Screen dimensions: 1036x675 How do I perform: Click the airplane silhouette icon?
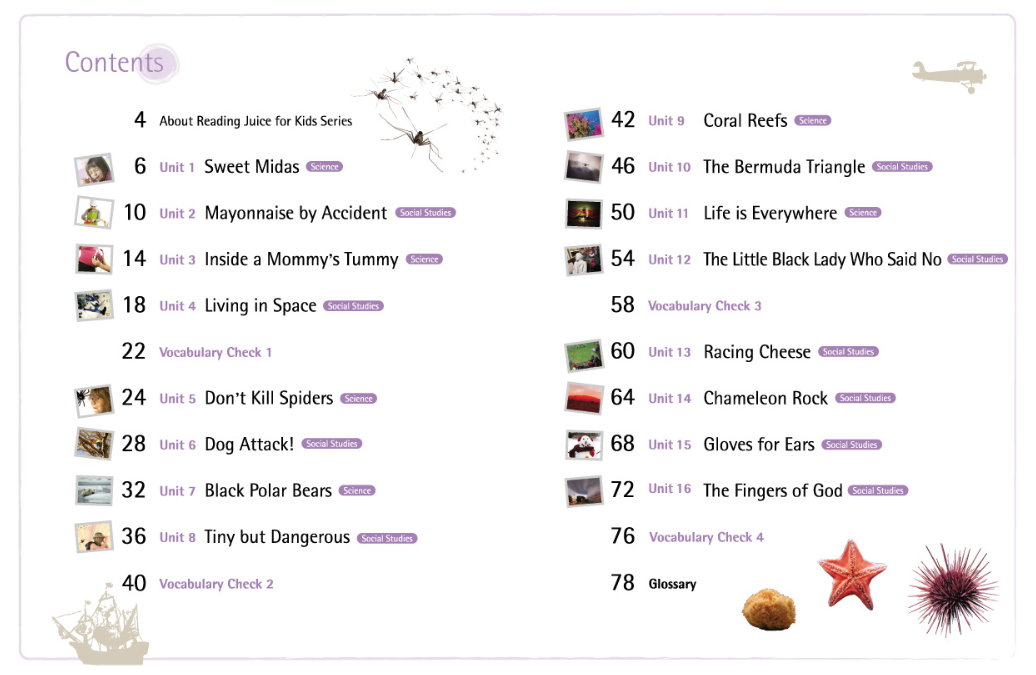click(x=949, y=75)
